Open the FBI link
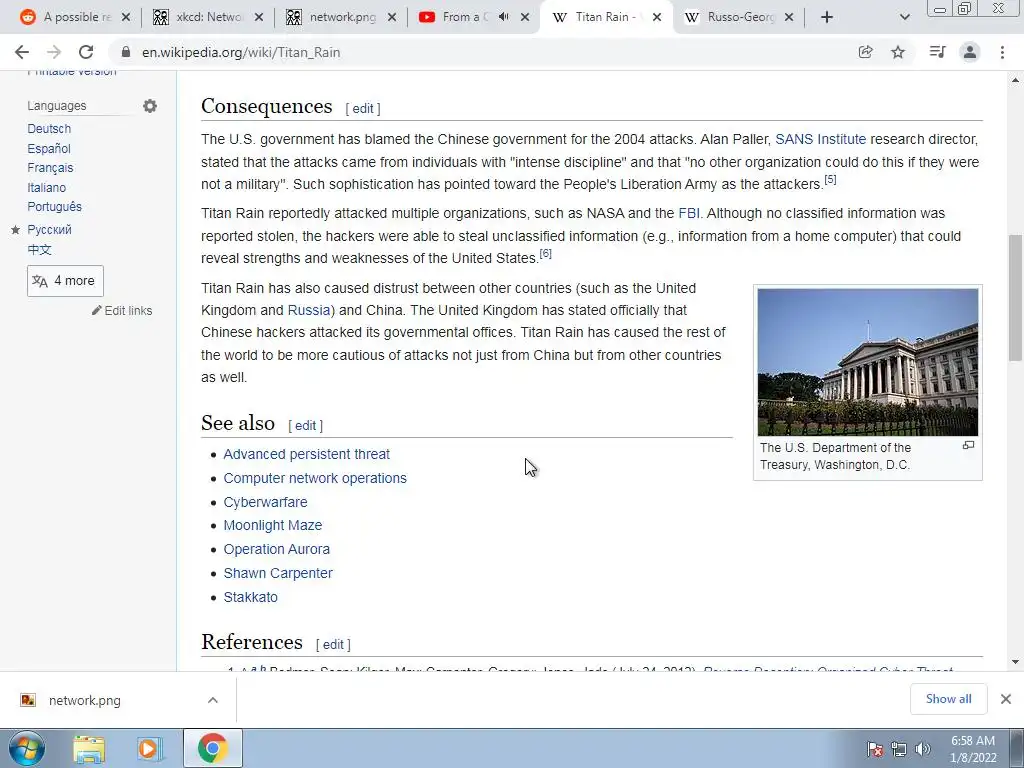 click(689, 213)
